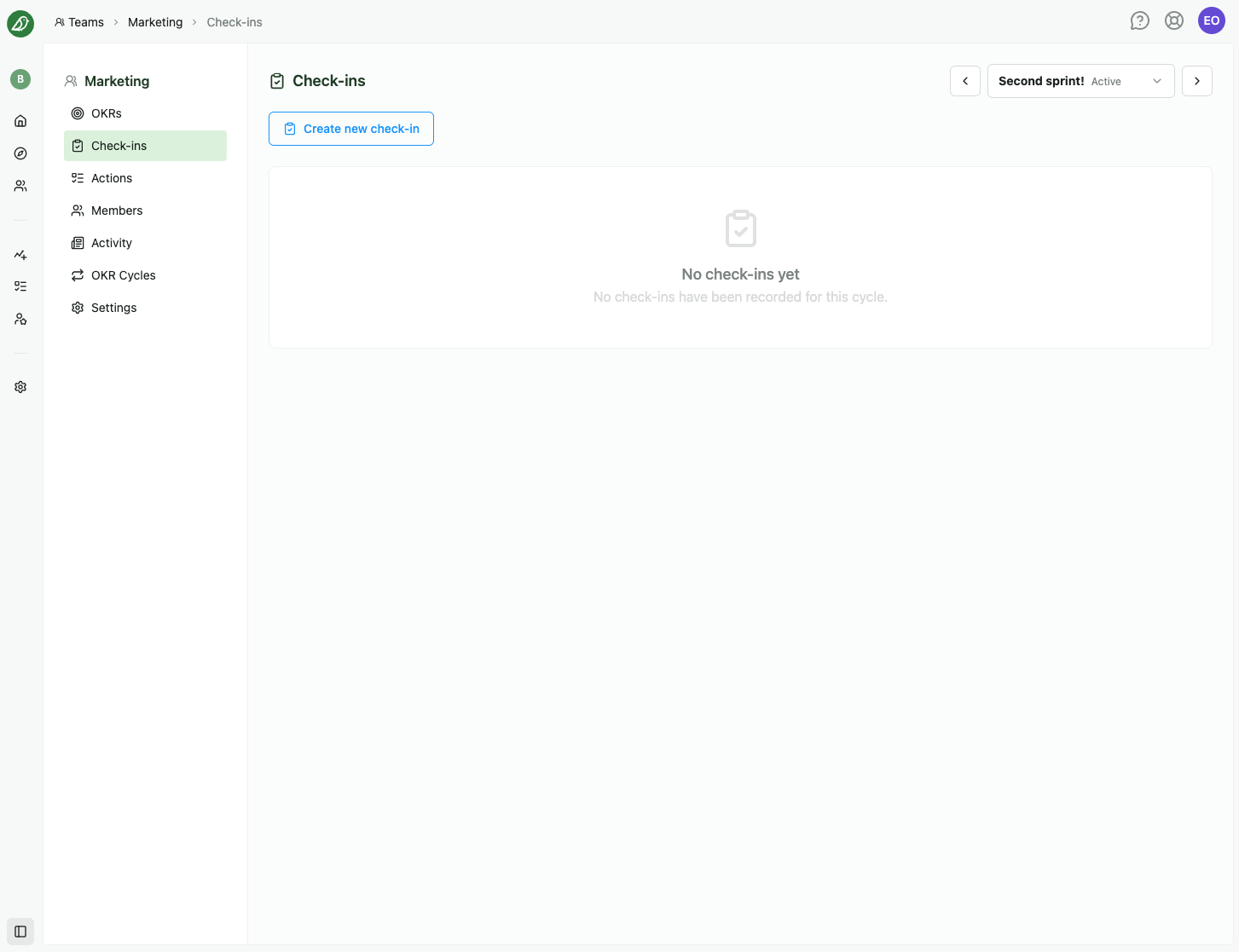The width and height of the screenshot is (1239, 952).
Task: Collapse the sidebar with the panel toggle icon
Action: 20,932
